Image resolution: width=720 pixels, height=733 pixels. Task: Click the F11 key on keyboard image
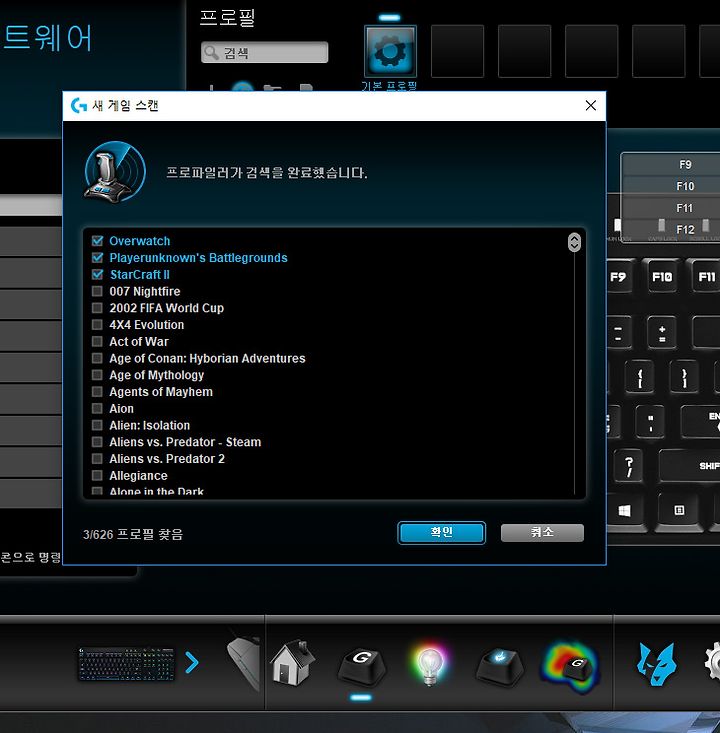tap(704, 277)
